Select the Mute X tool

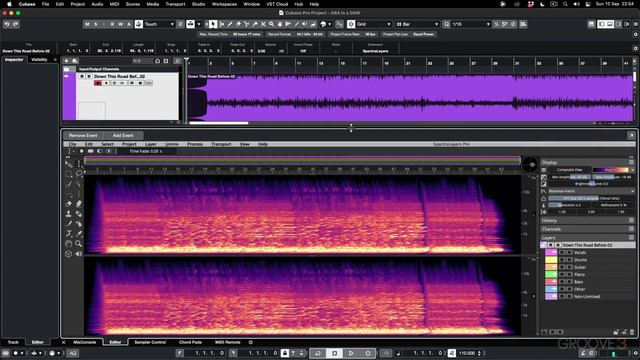point(263,24)
